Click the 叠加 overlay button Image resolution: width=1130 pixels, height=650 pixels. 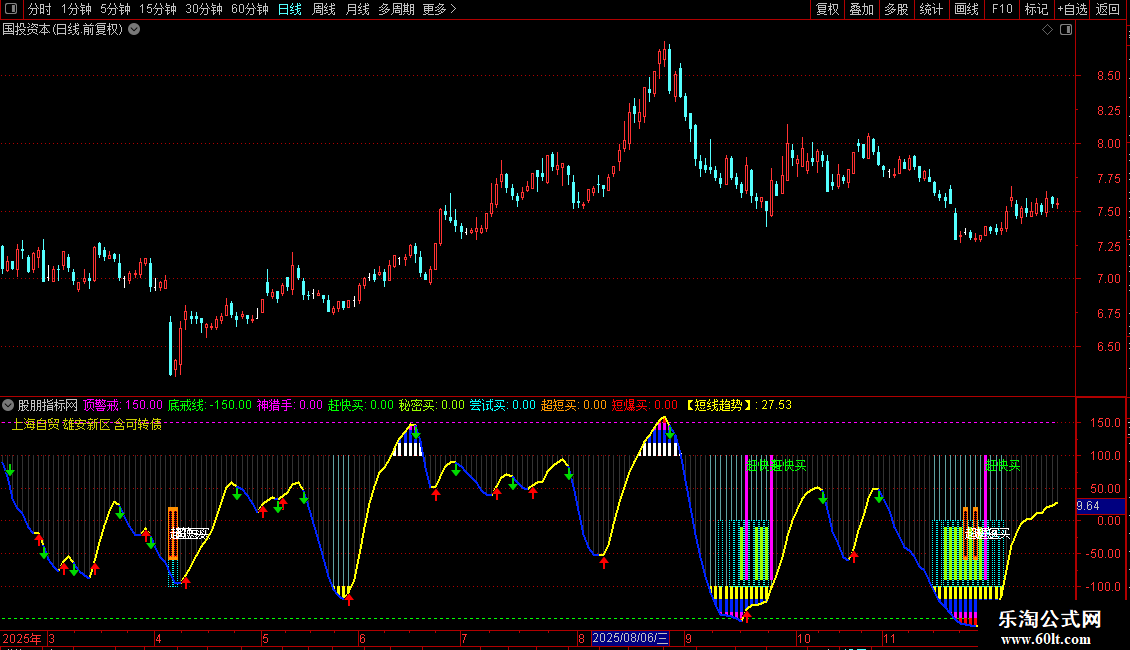pyautogui.click(x=861, y=10)
